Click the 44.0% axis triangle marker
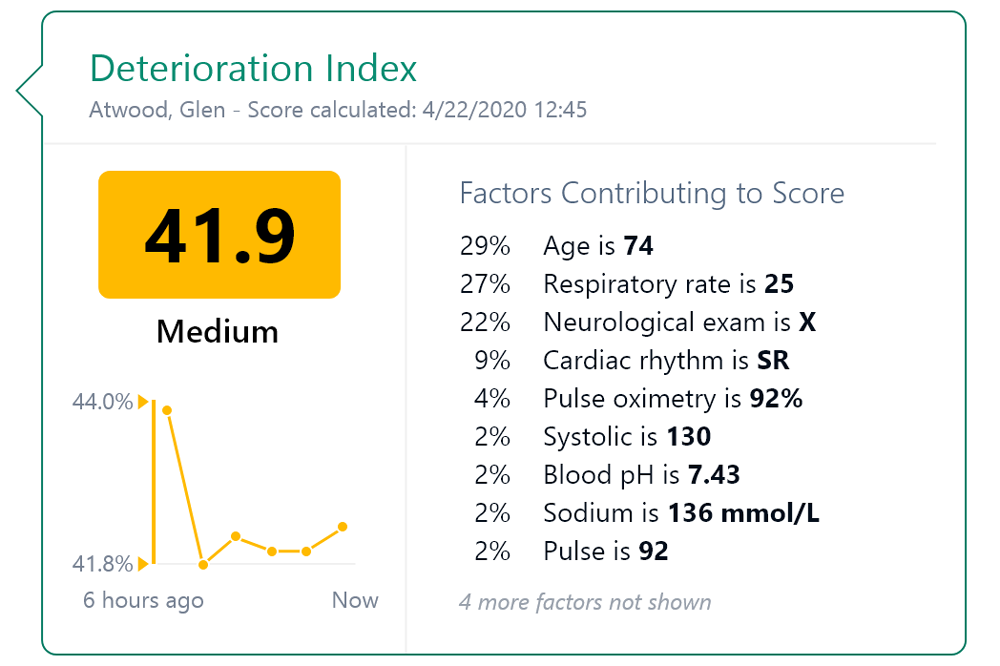Screen dimensions: 1000x666 143,402
